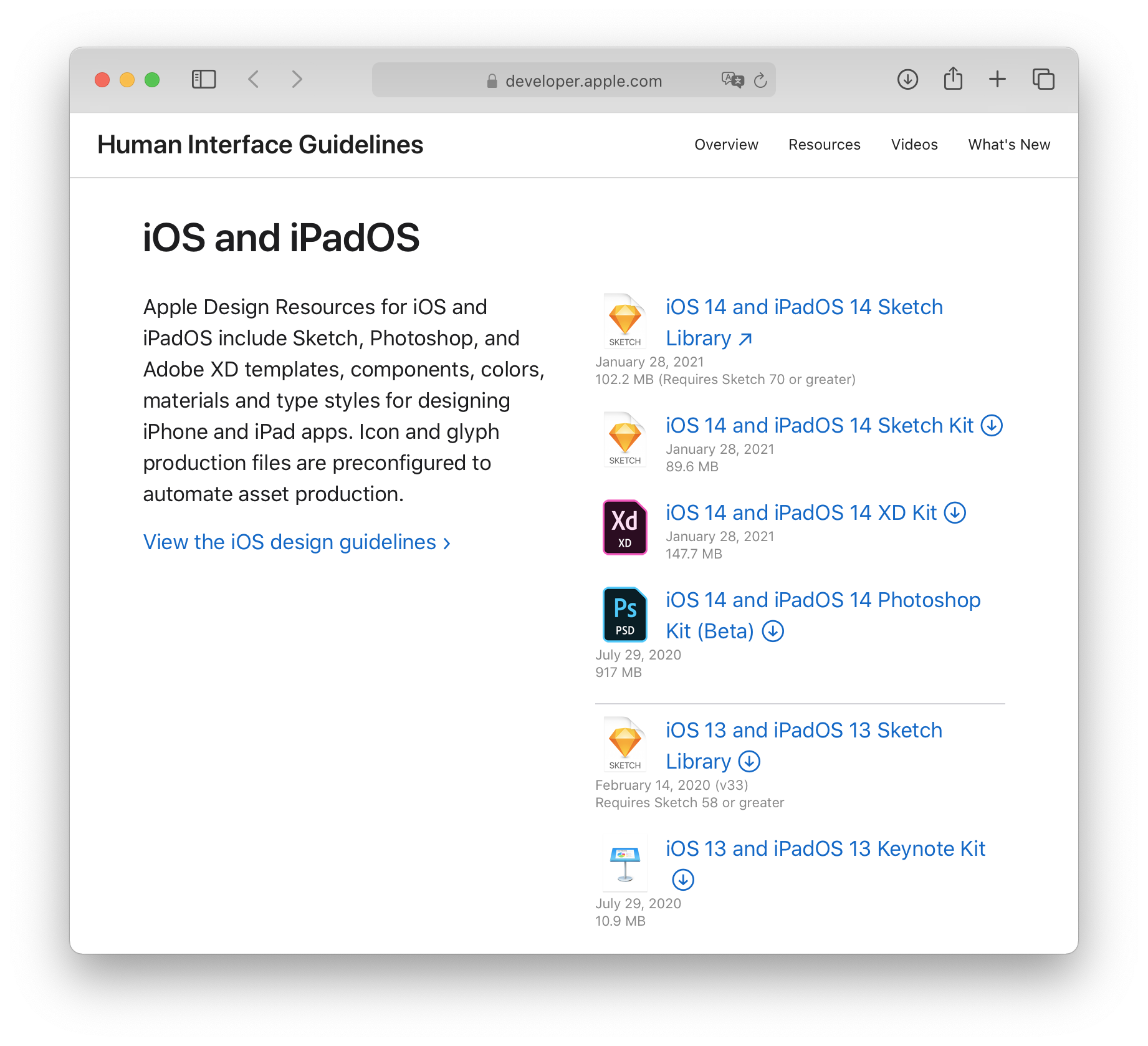Viewport: 1148px width, 1046px height.
Task: Click the "917 MB" size text
Action: coord(618,673)
